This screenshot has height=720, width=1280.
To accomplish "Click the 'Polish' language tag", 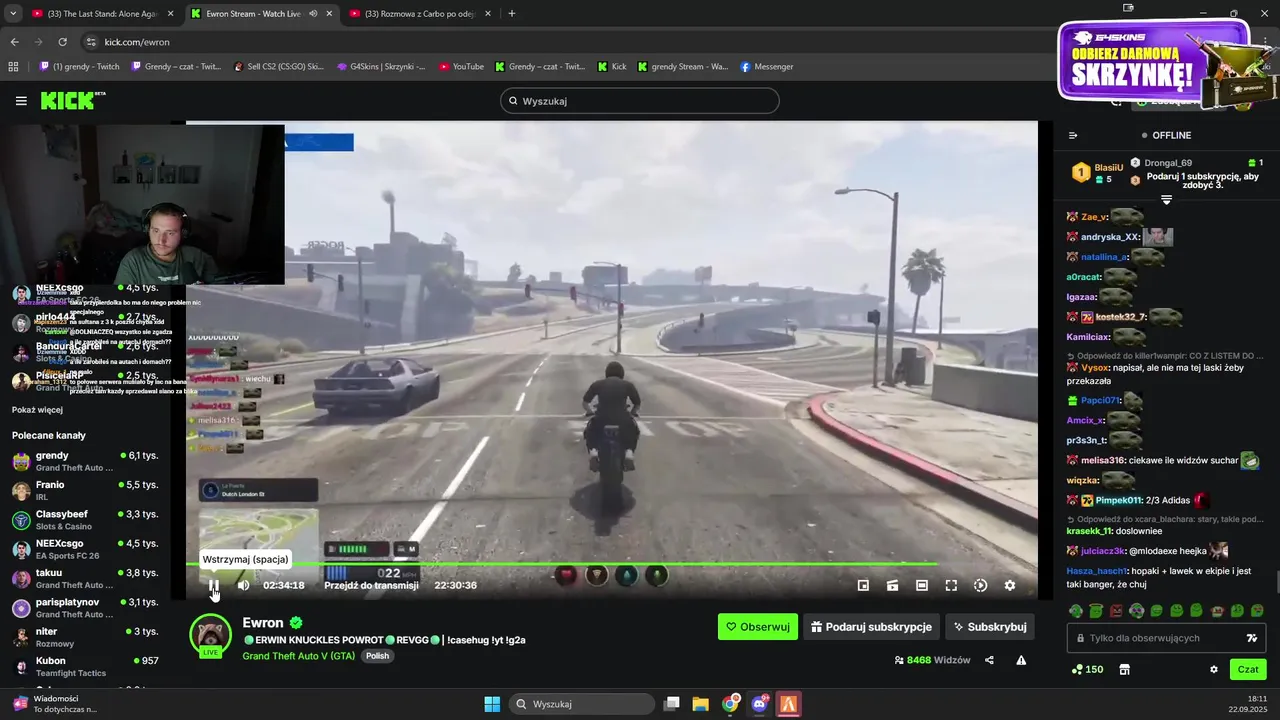I will (377, 656).
